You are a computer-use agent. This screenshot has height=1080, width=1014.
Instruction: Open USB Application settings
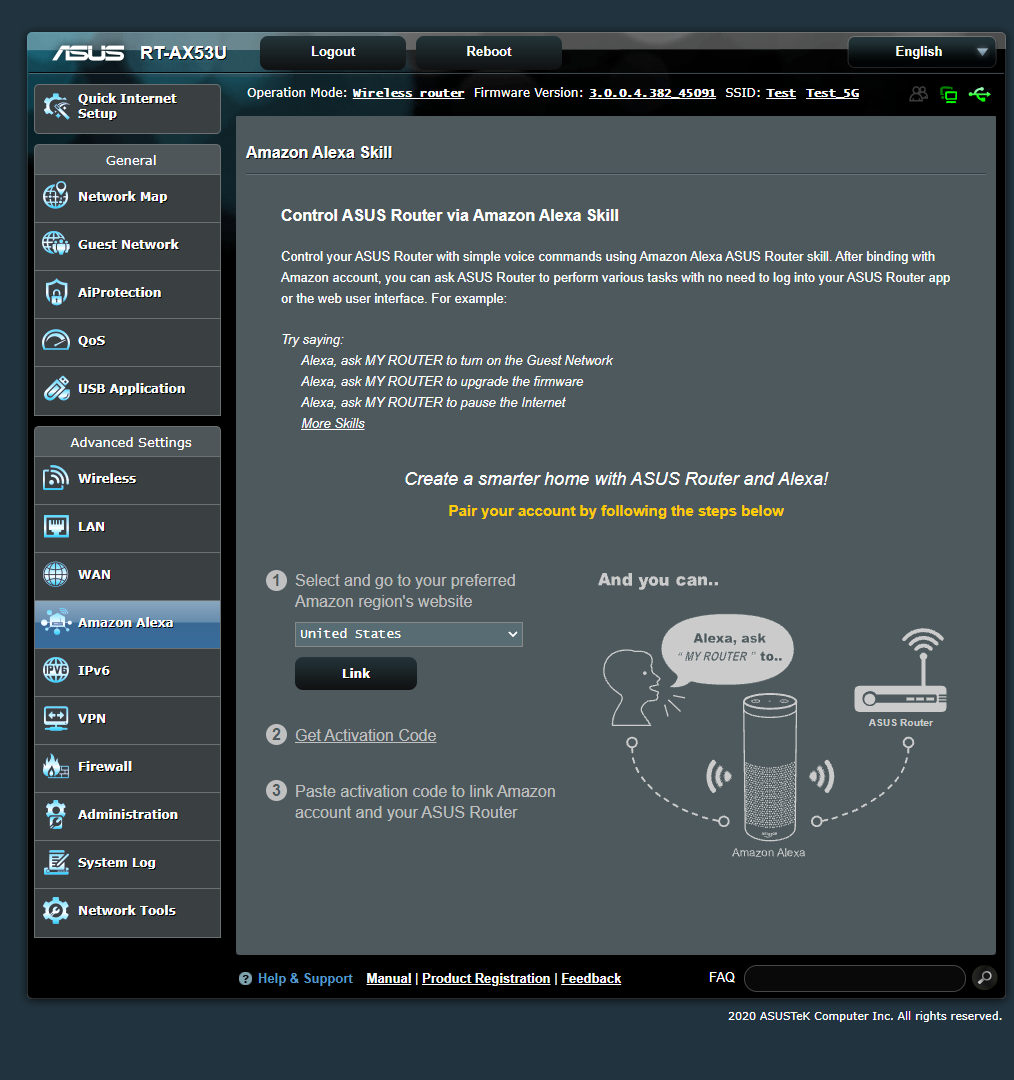point(127,388)
